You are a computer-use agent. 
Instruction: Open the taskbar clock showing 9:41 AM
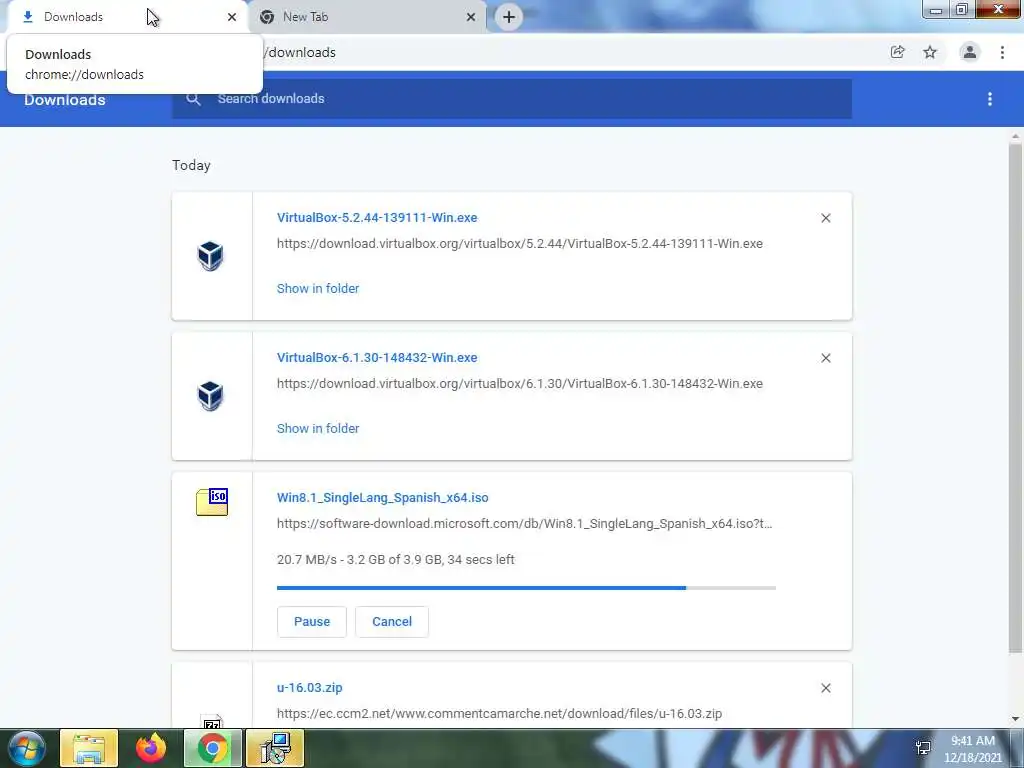tap(972, 749)
